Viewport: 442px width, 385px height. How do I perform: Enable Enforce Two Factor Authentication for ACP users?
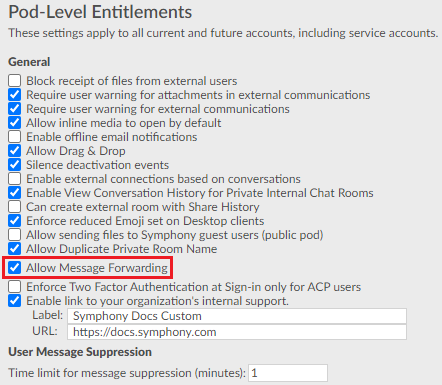point(15,287)
